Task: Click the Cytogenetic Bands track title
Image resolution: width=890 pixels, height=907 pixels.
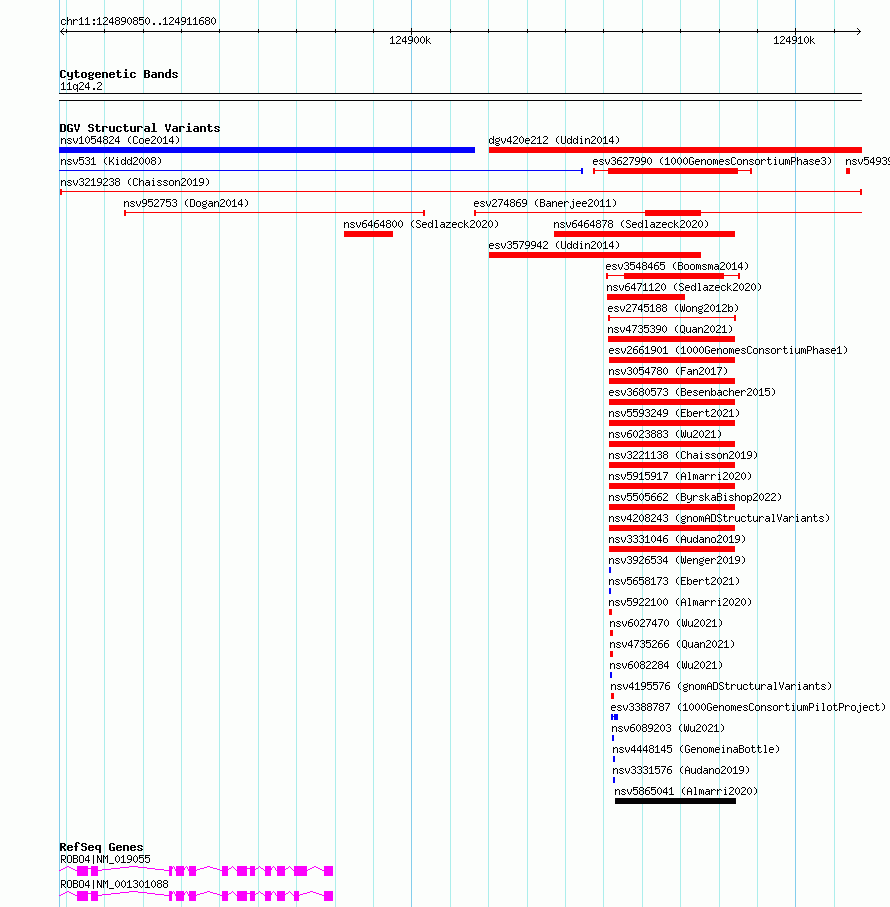Action: click(x=119, y=74)
